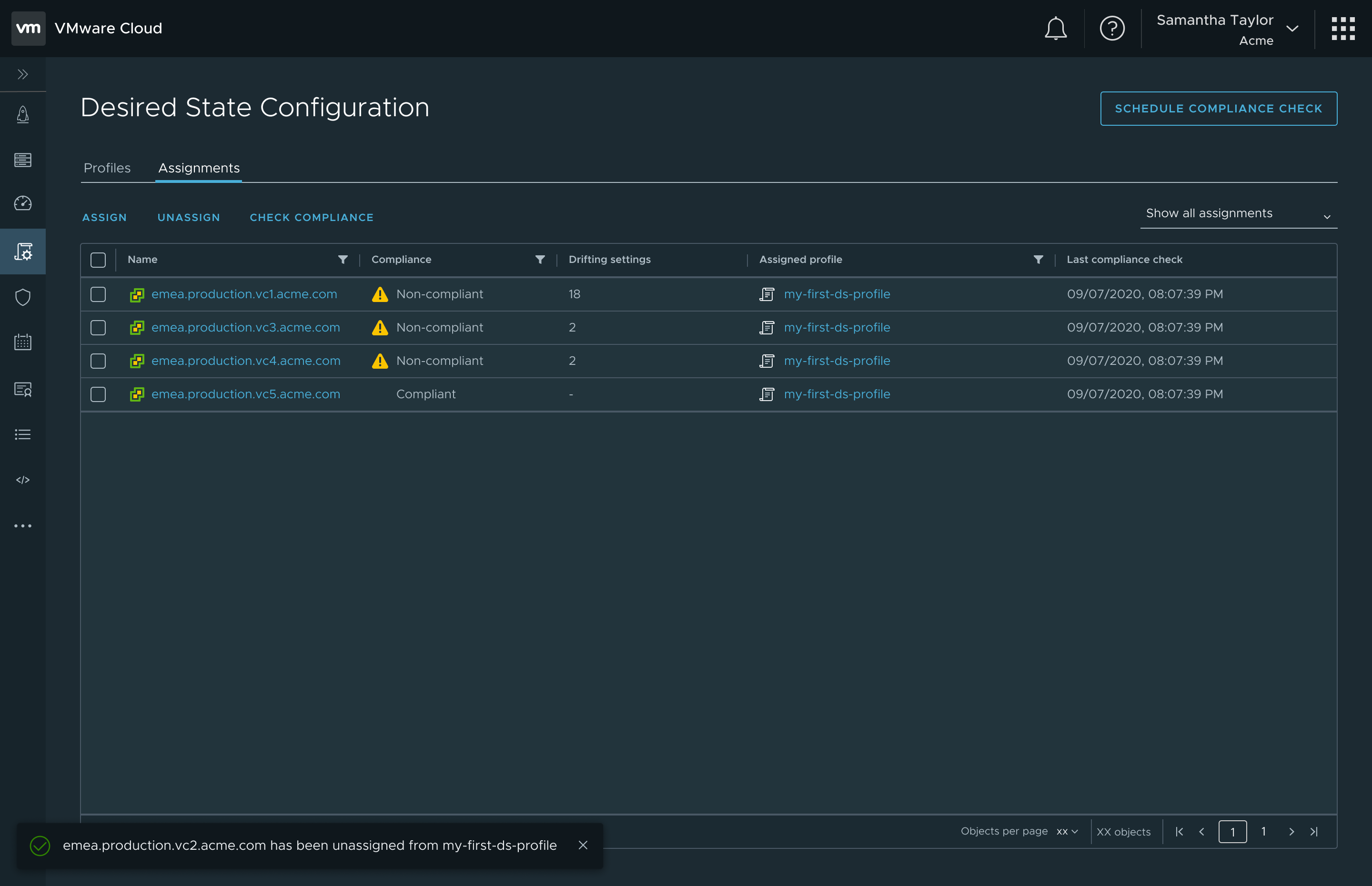Open the more options ellipsis in sidebar
The image size is (1372, 886).
click(23, 526)
